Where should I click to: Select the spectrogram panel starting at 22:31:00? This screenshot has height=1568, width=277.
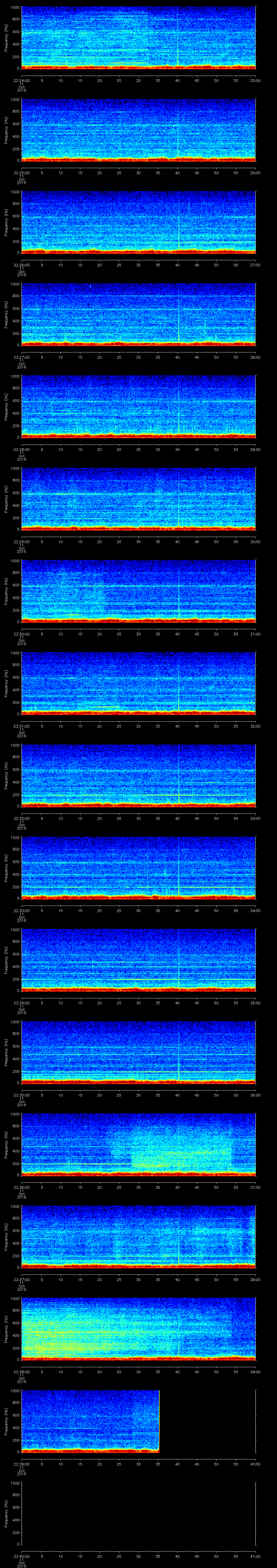(x=138, y=682)
